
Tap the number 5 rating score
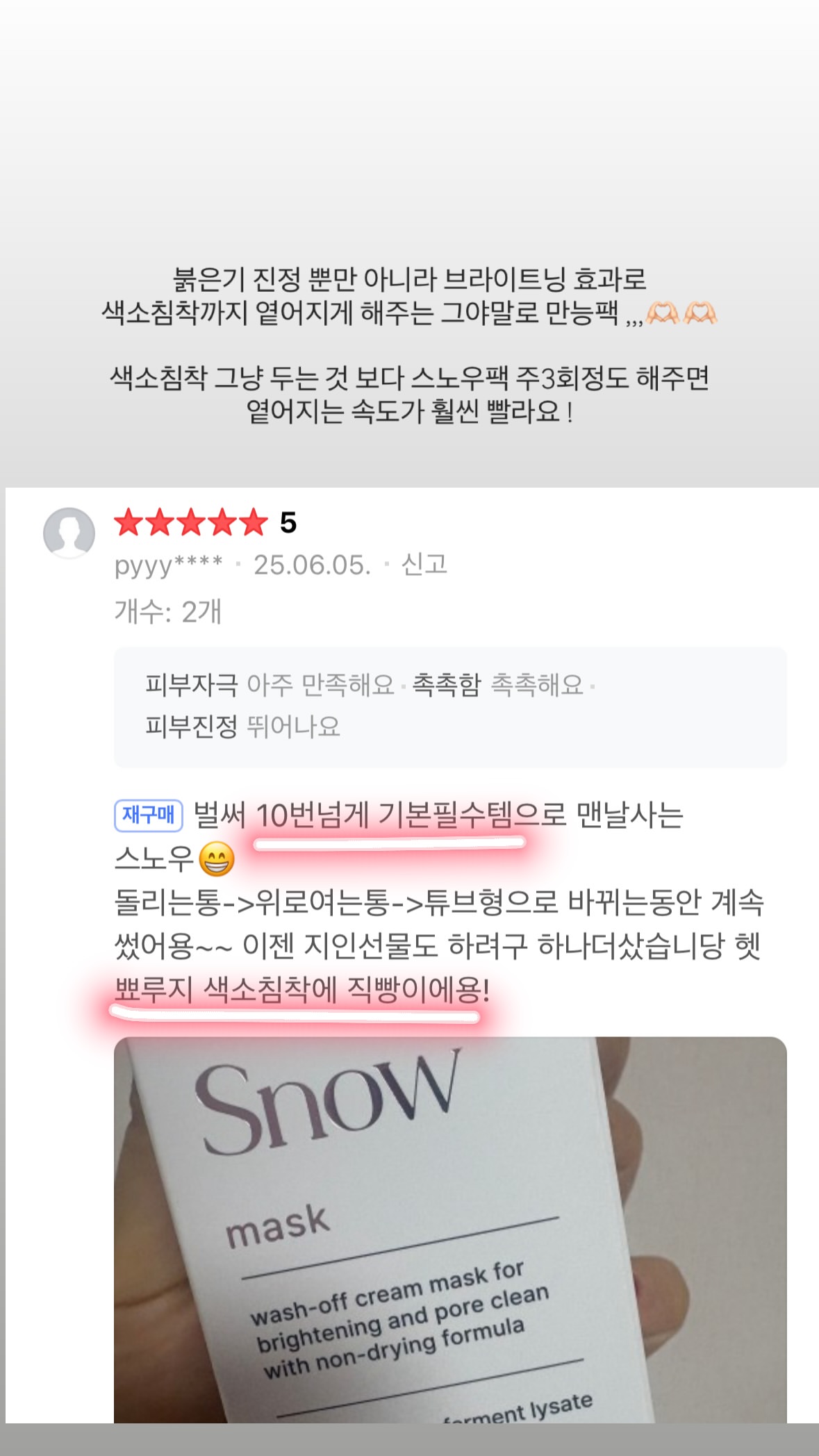(288, 522)
